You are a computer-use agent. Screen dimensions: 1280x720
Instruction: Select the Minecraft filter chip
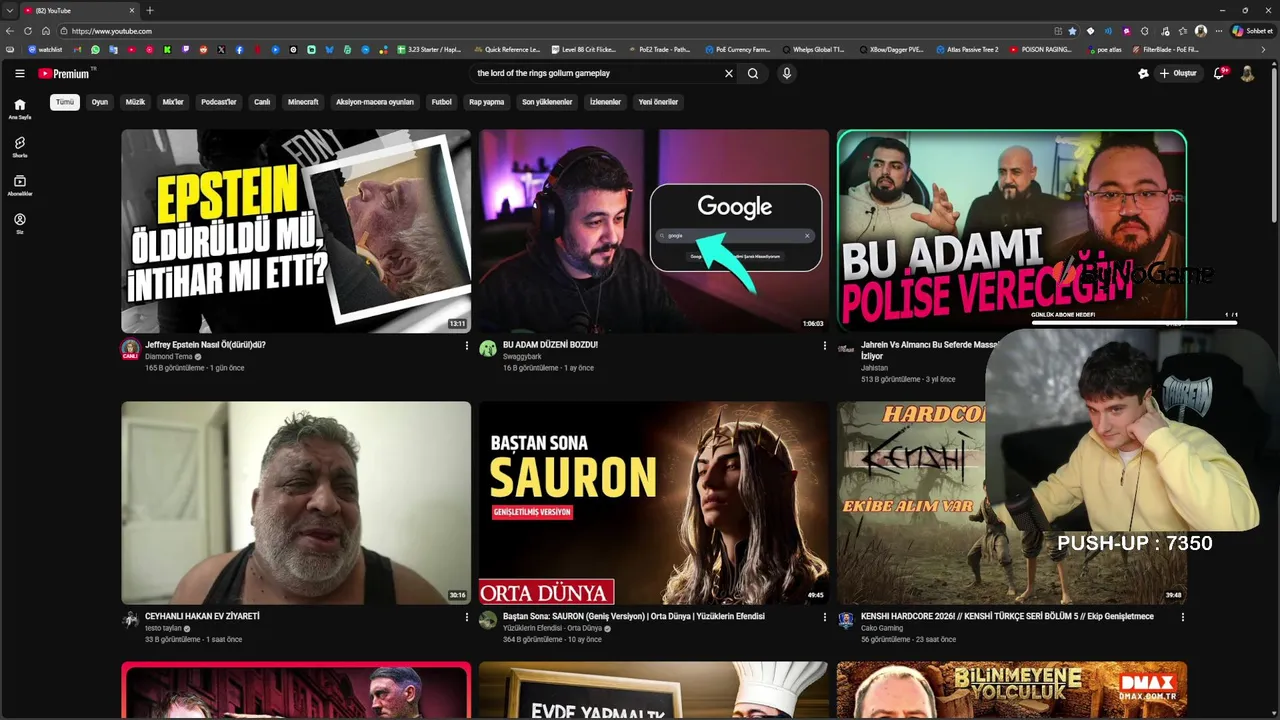point(303,102)
